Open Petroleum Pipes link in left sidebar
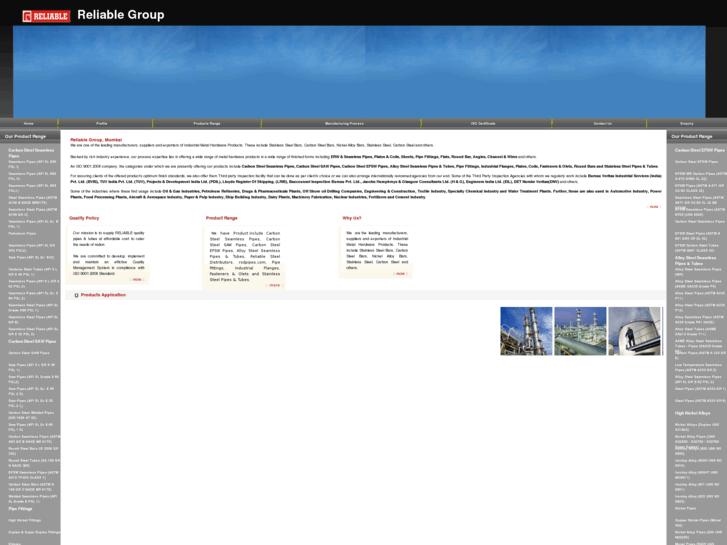727x545 pixels. click(x=22, y=233)
